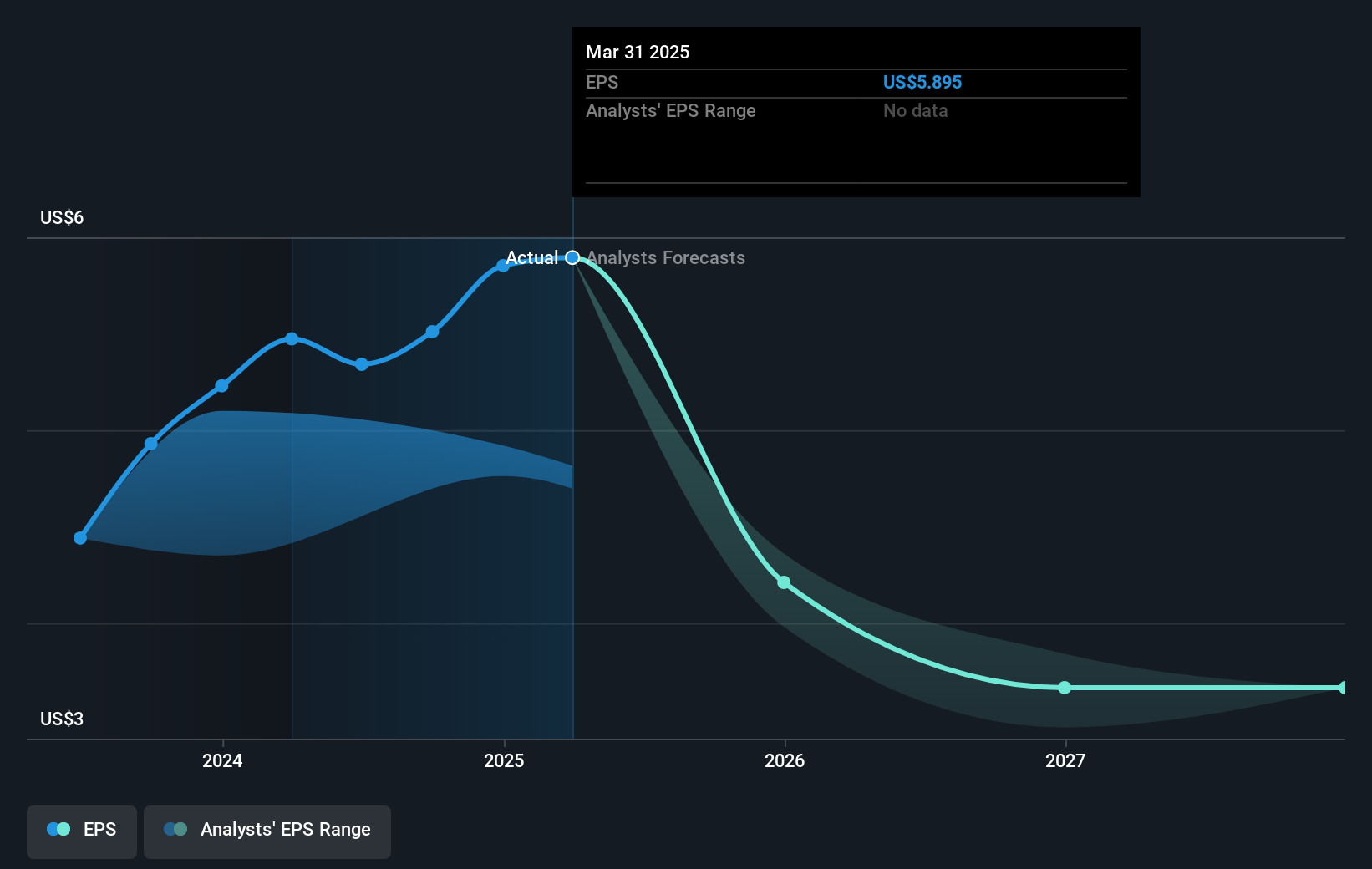The image size is (1372, 869).
Task: Click the EPS data point at 2025 start
Action: tap(503, 266)
